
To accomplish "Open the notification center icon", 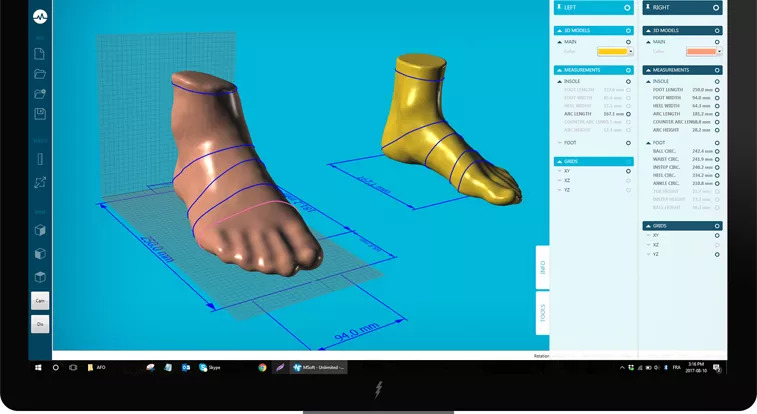I will click(717, 368).
